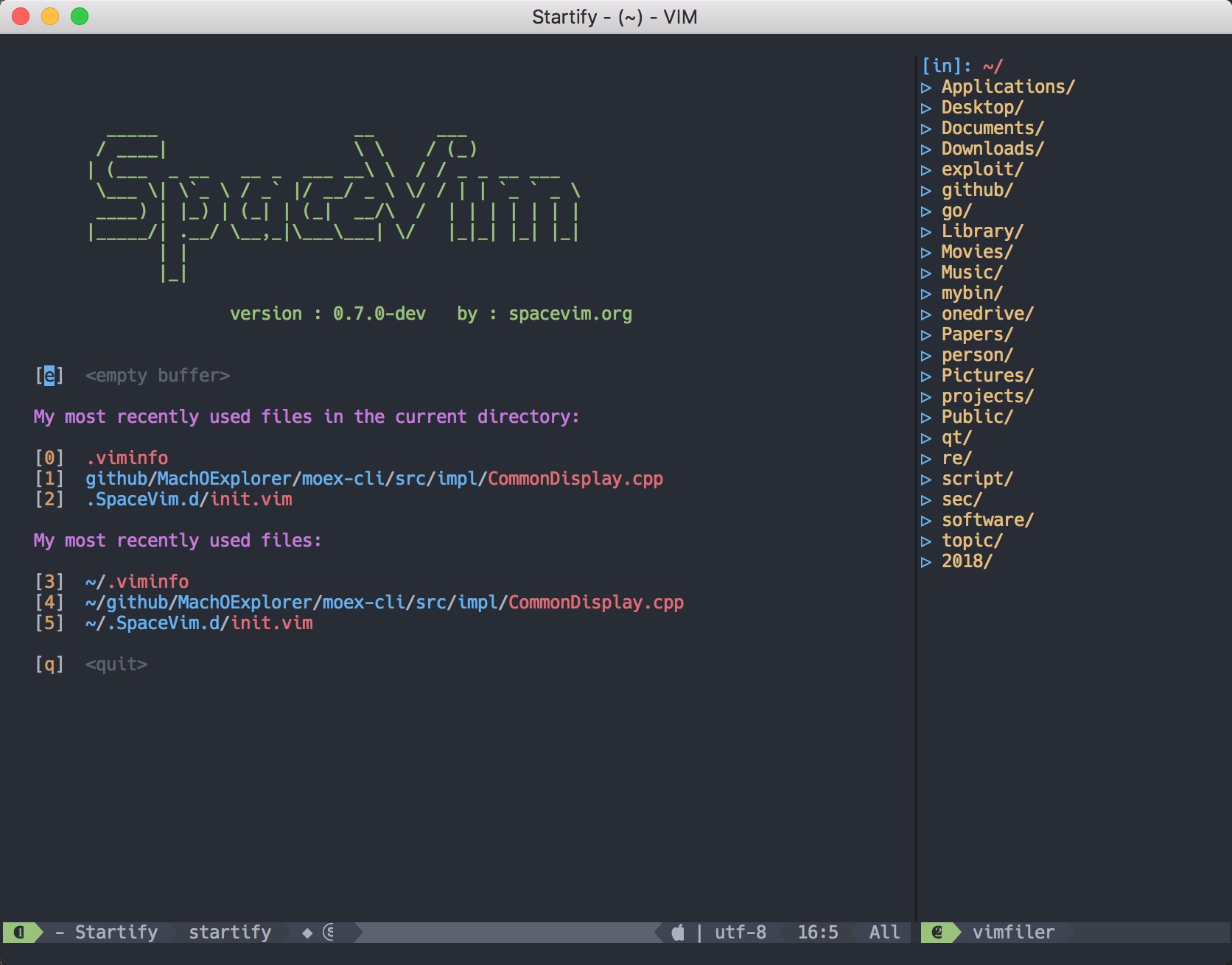
Task: Open the <empty buffer> entry
Action: [158, 376]
